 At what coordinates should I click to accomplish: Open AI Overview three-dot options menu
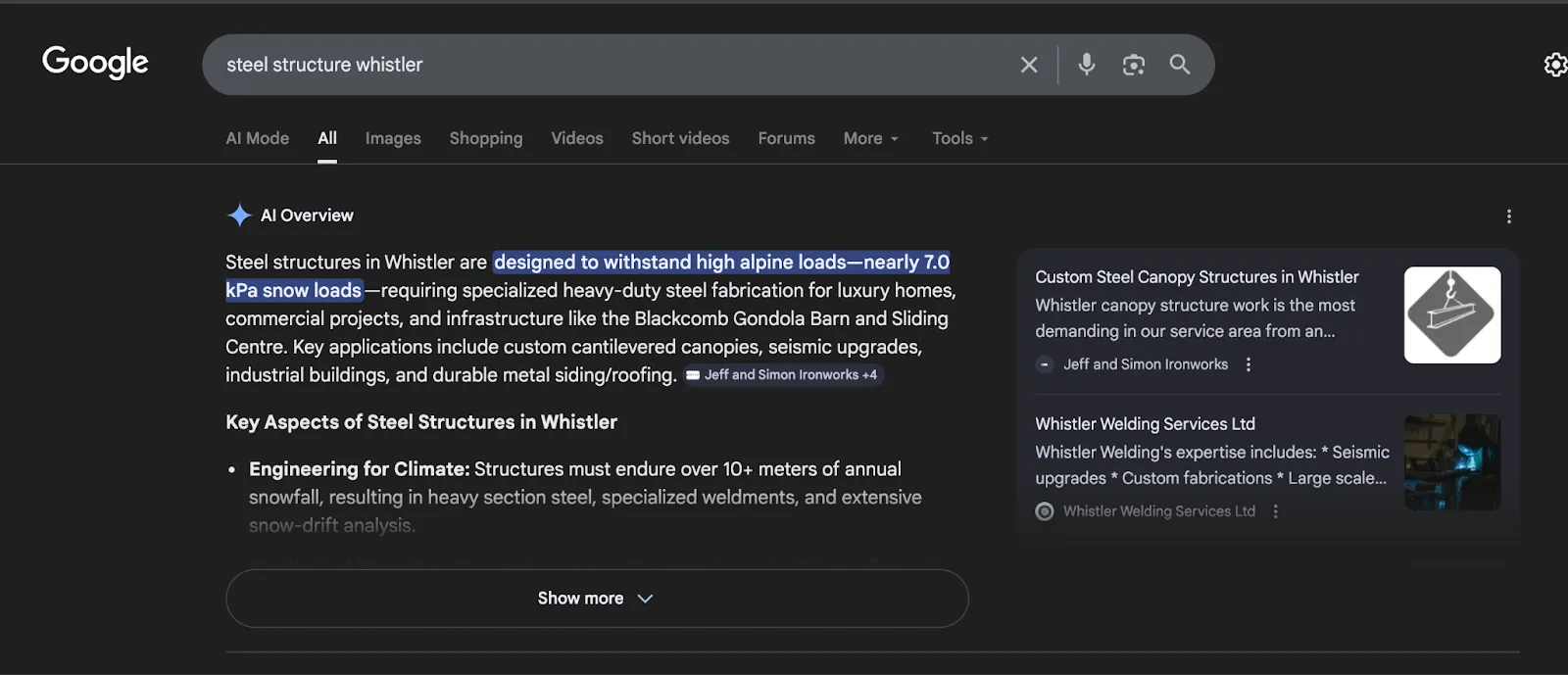1509,217
